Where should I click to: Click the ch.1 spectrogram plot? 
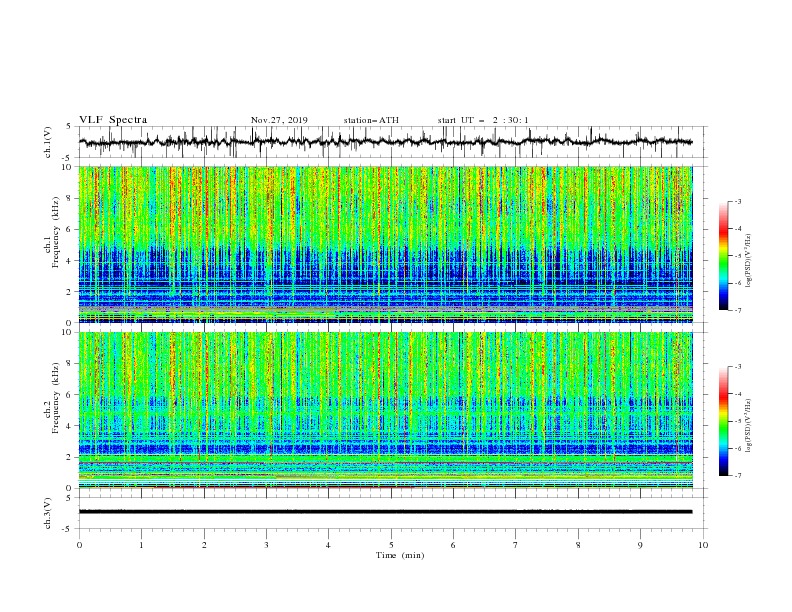click(386, 244)
